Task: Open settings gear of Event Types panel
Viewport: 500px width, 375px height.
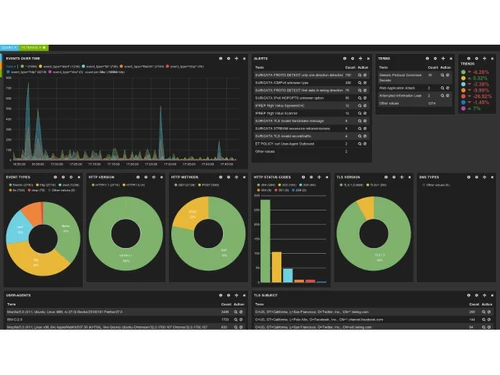Action: (63, 177)
